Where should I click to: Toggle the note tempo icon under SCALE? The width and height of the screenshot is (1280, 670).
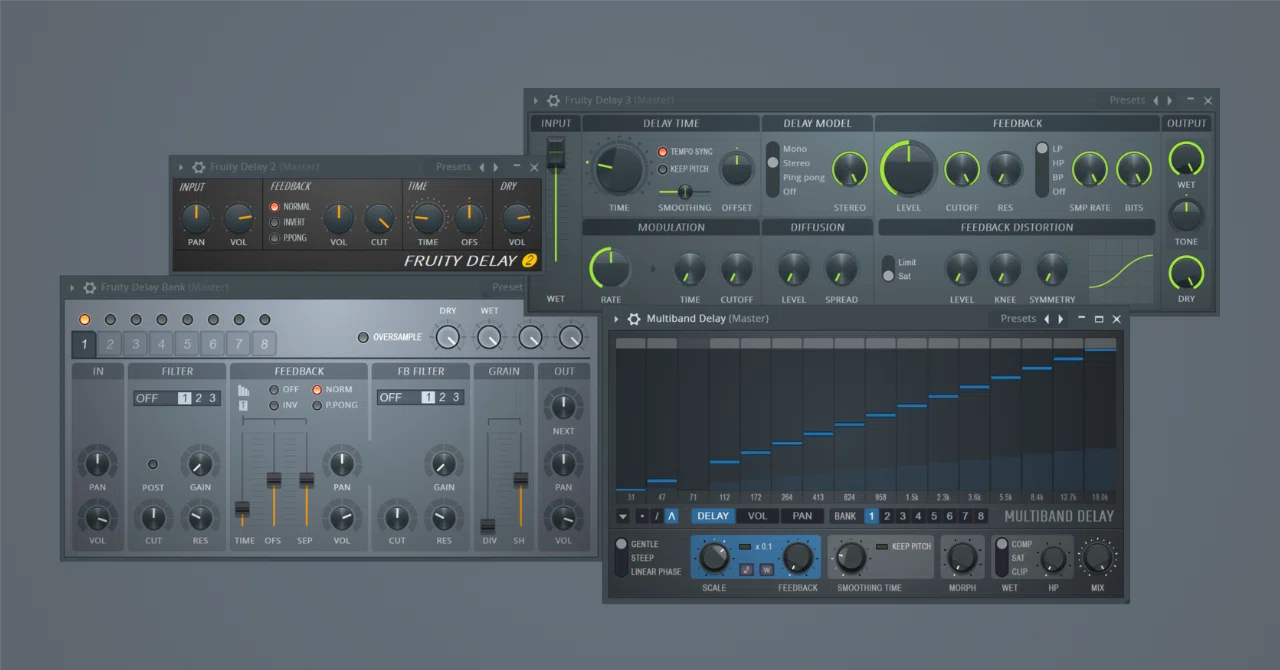point(747,569)
